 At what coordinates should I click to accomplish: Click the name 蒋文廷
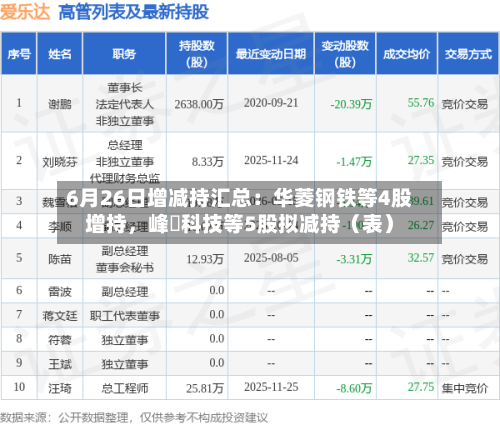pyautogui.click(x=60, y=316)
